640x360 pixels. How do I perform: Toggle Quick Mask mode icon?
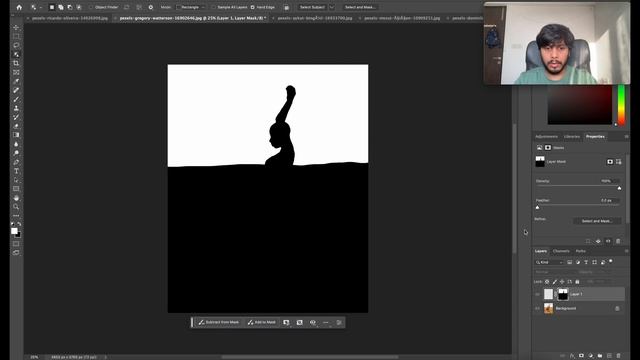coord(16,244)
